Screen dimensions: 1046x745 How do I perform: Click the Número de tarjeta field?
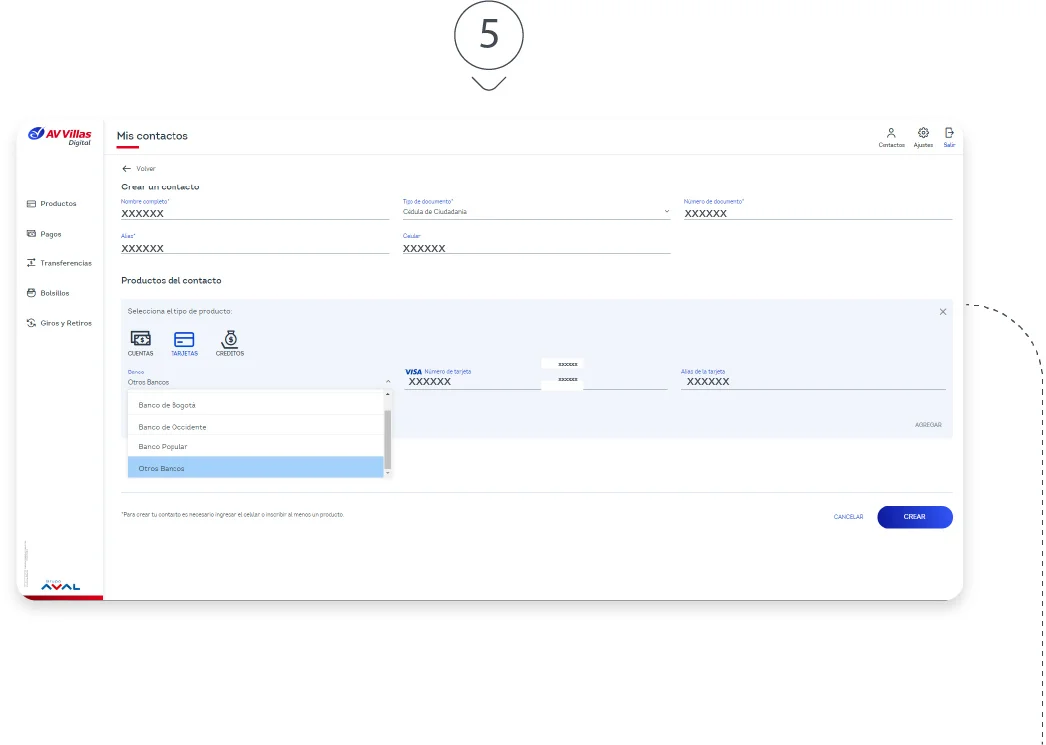click(x=470, y=382)
